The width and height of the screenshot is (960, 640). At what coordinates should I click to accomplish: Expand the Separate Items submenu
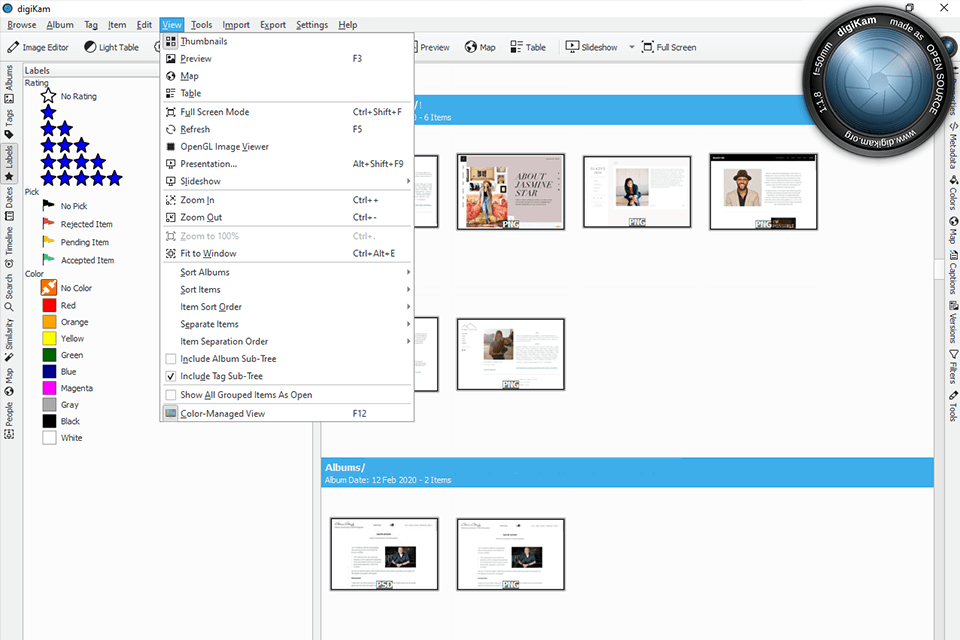click(287, 324)
